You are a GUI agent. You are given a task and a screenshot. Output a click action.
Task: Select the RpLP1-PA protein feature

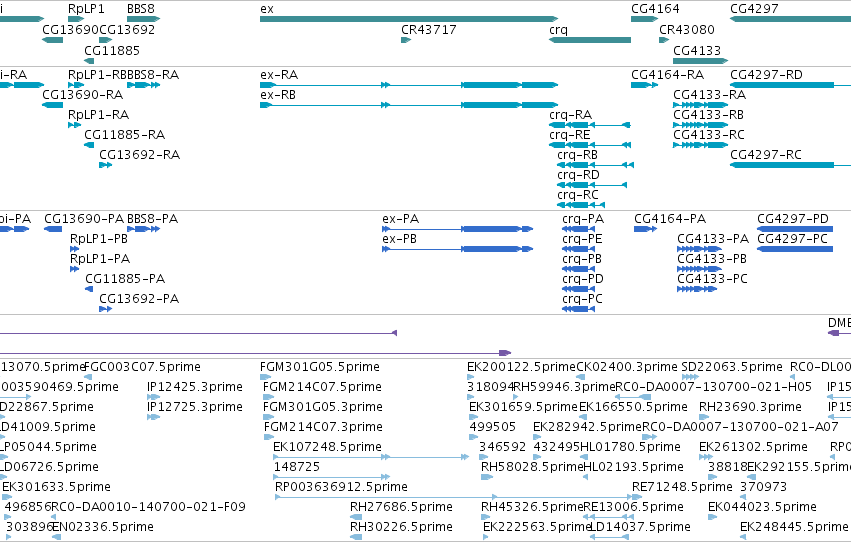[74, 269]
